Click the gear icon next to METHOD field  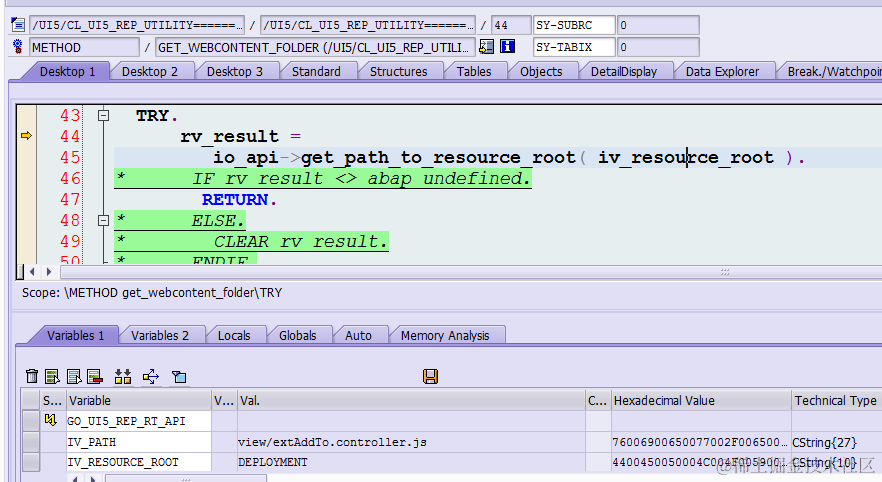click(18, 47)
